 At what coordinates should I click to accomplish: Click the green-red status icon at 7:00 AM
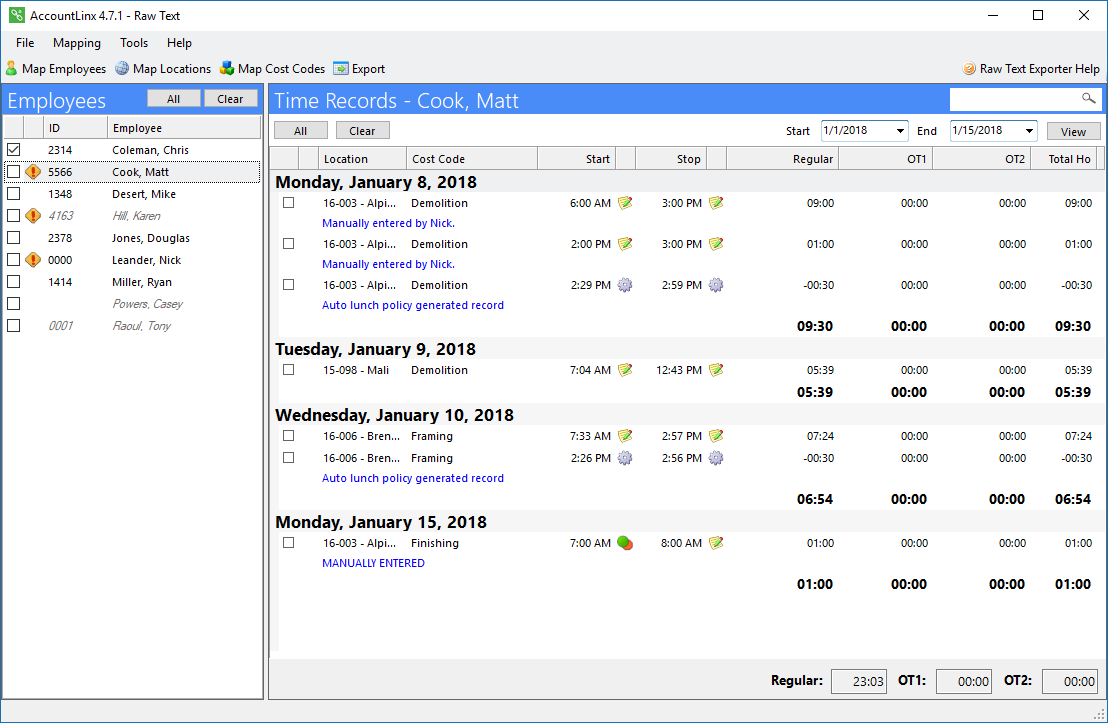click(x=625, y=543)
